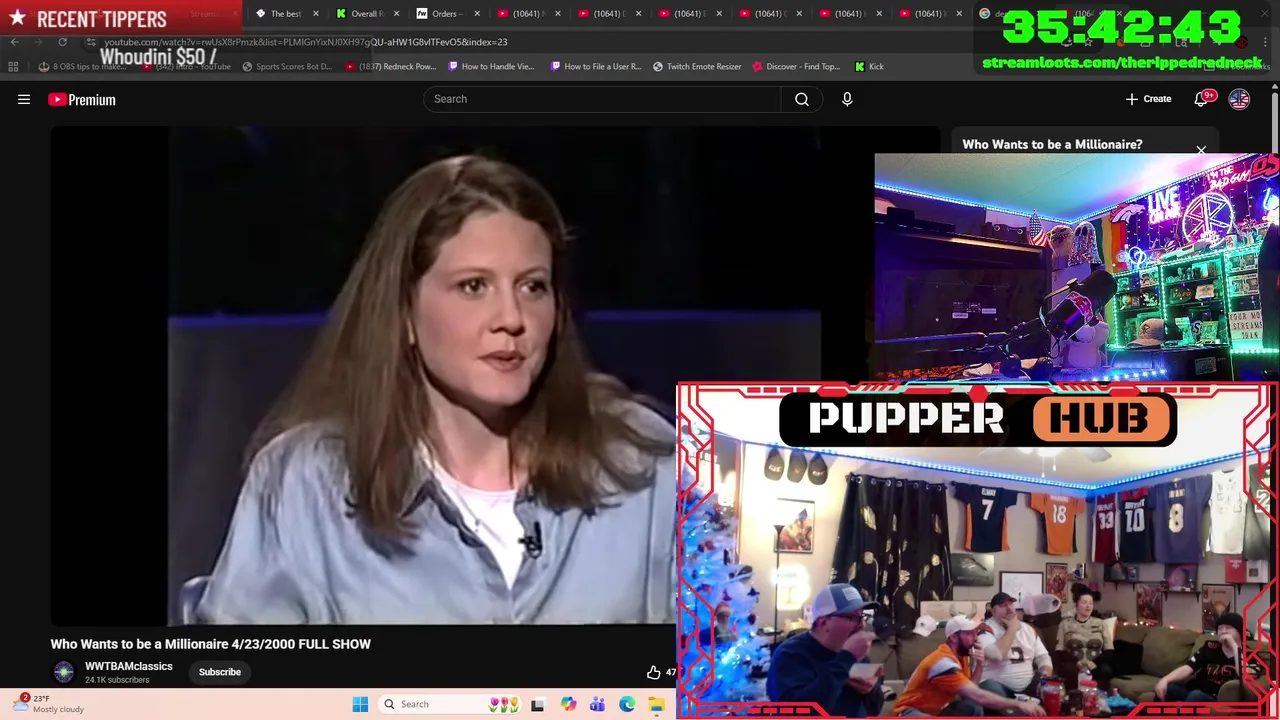This screenshot has width=1280, height=720.
Task: Open 'Twitch Emote Resizer' bookmark
Action: [x=697, y=66]
